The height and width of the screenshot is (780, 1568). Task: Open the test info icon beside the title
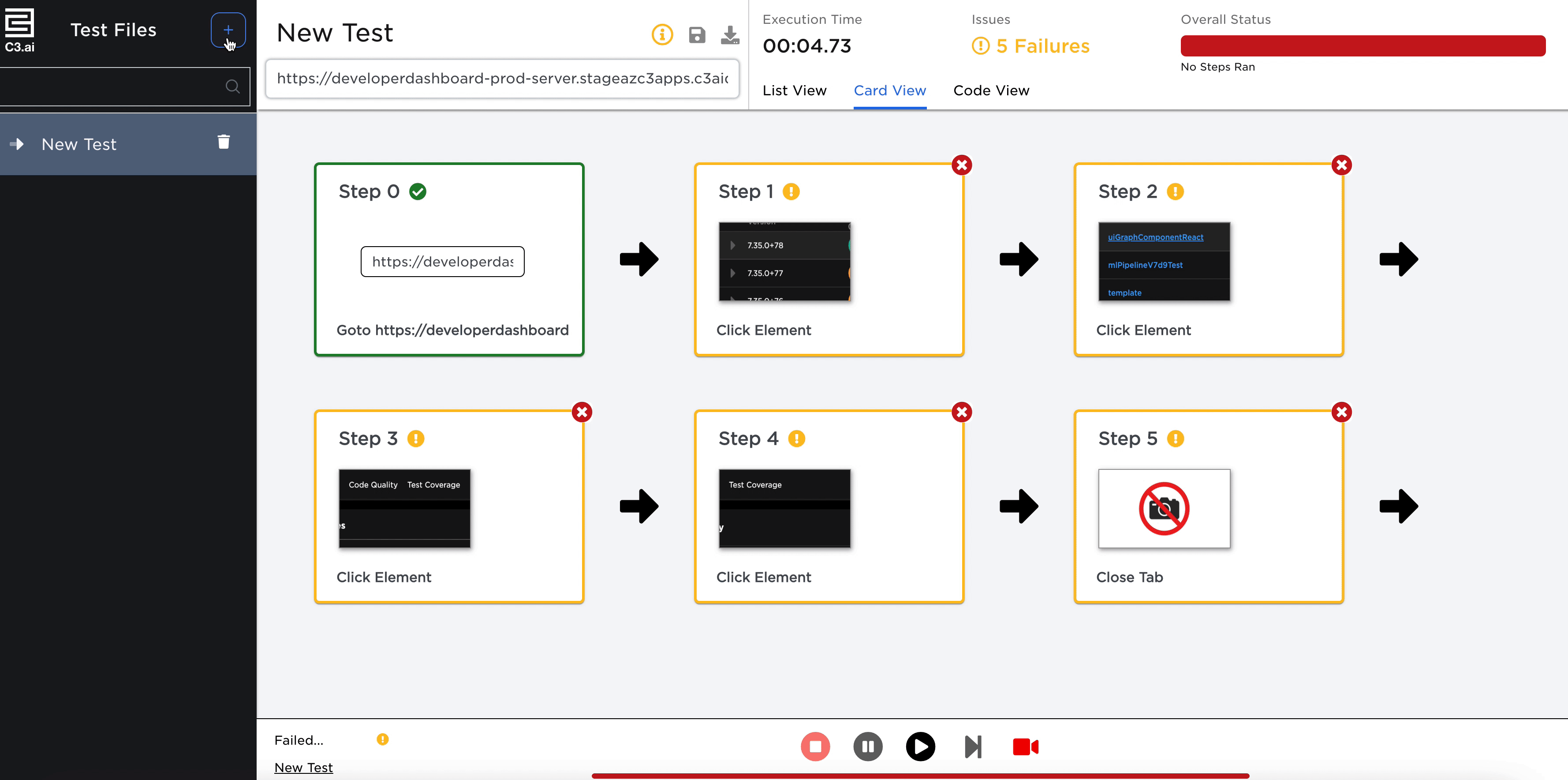pyautogui.click(x=662, y=35)
